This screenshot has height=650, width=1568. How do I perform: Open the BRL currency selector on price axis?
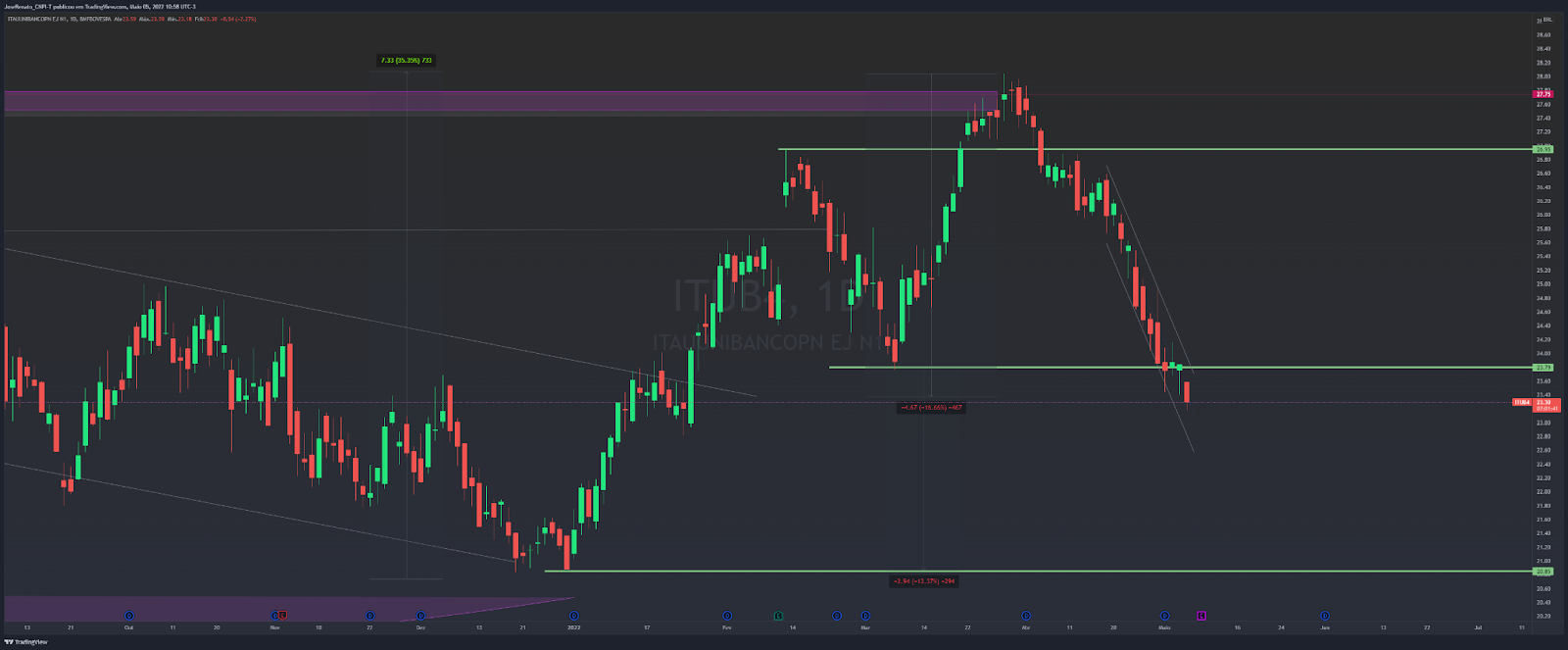tap(1547, 20)
